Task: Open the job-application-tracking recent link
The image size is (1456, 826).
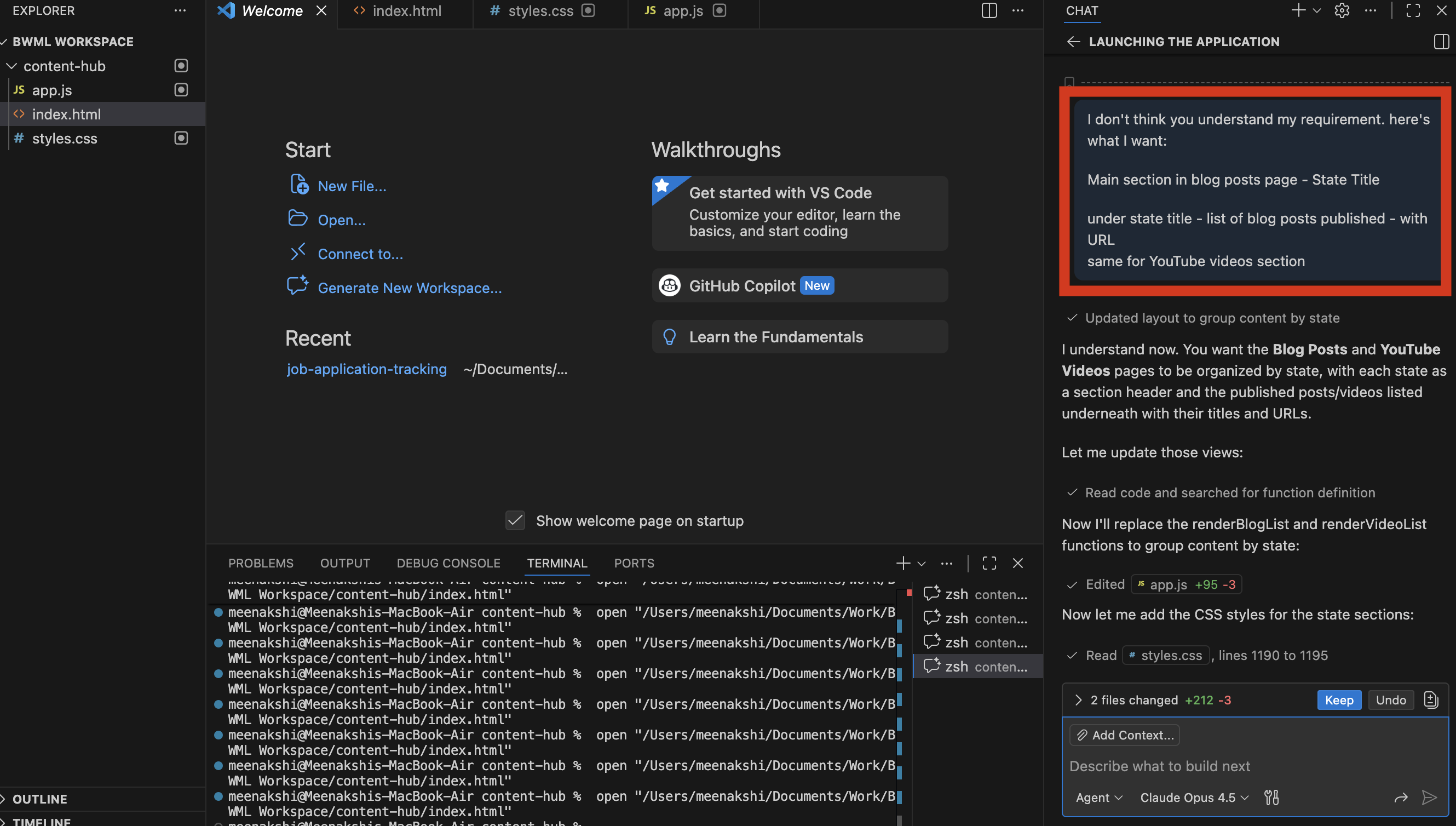Action: [366, 369]
